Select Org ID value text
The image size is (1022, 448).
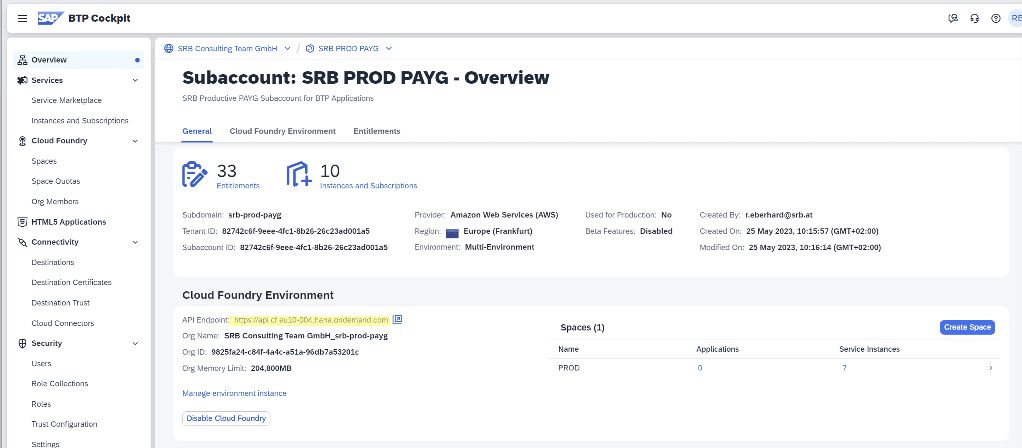(285, 352)
